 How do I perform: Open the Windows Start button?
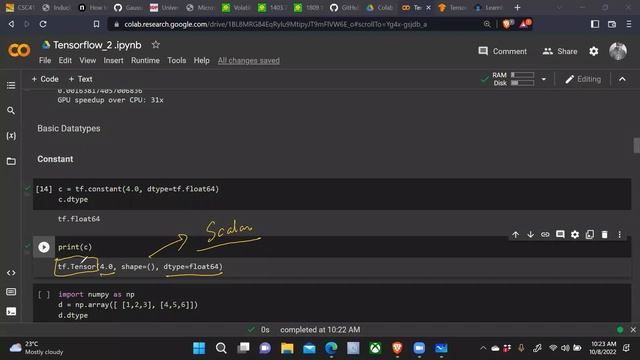199,348
